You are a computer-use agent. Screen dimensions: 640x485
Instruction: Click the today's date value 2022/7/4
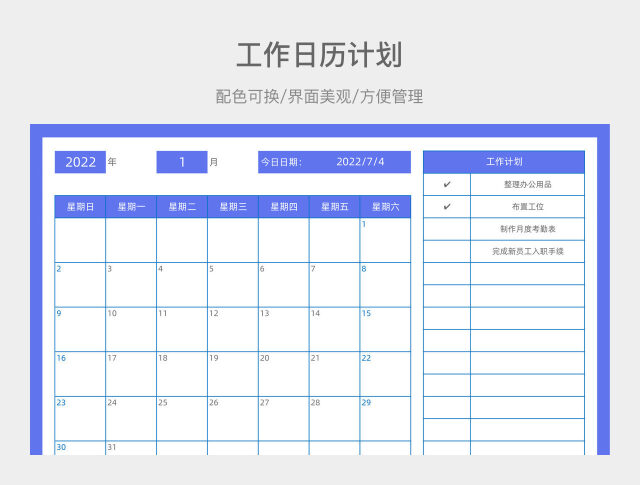click(x=360, y=162)
